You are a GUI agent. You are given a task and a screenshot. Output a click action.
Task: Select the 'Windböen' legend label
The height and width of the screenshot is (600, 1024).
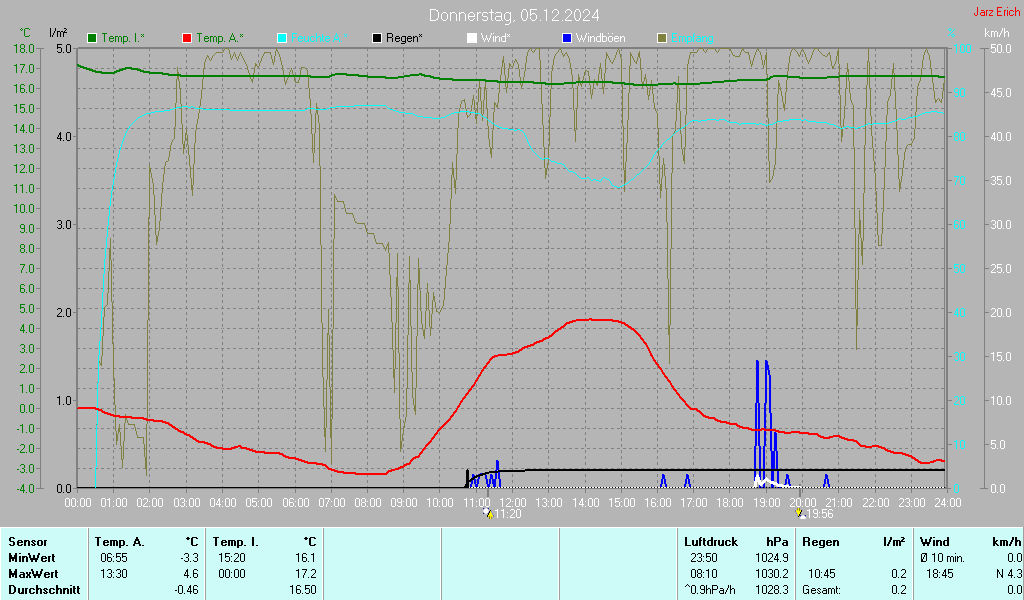tap(600, 39)
